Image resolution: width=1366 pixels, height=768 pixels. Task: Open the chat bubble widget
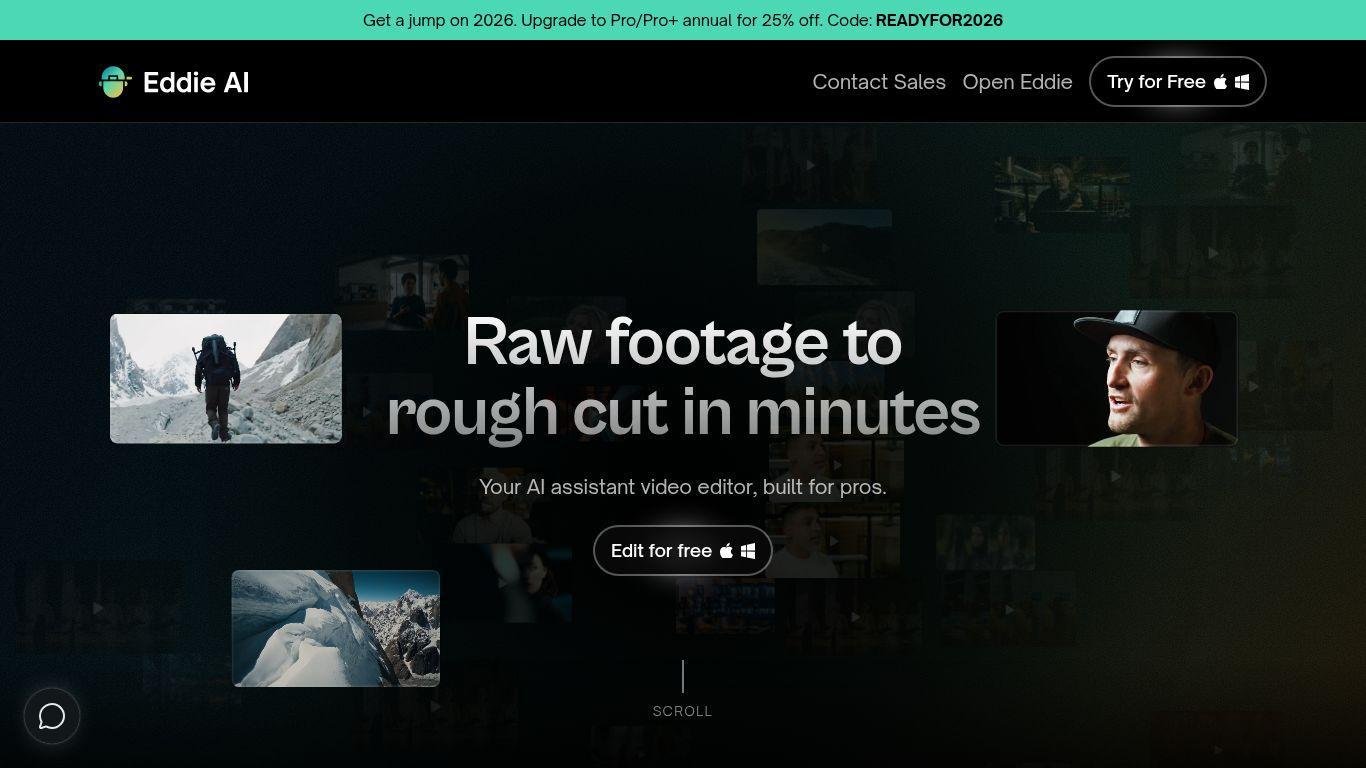click(x=52, y=716)
